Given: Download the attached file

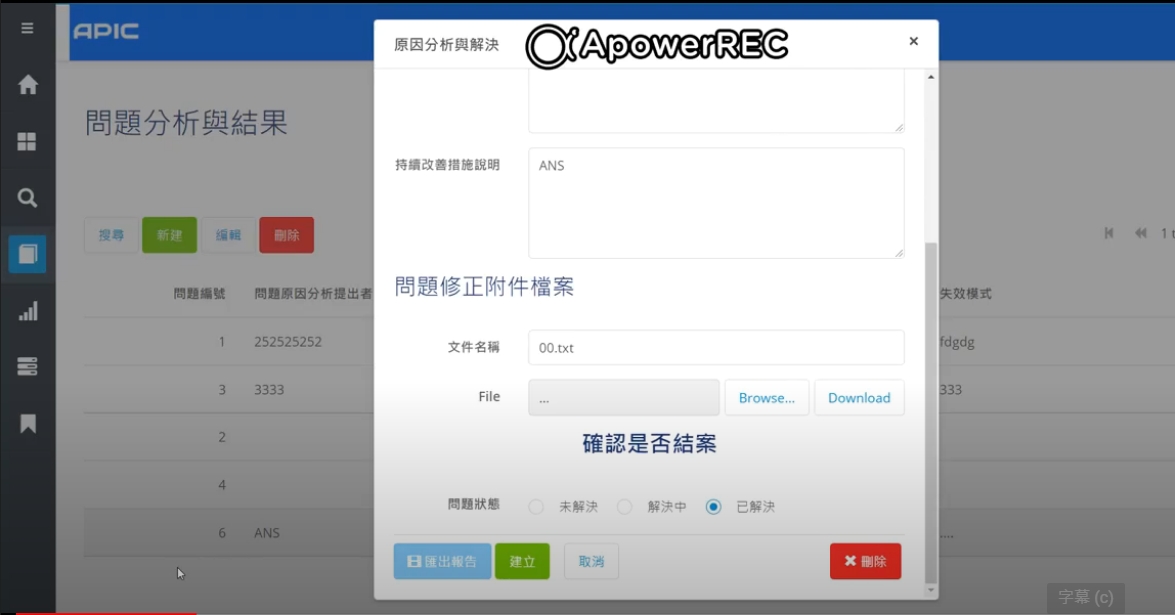Looking at the screenshot, I should coord(859,397).
